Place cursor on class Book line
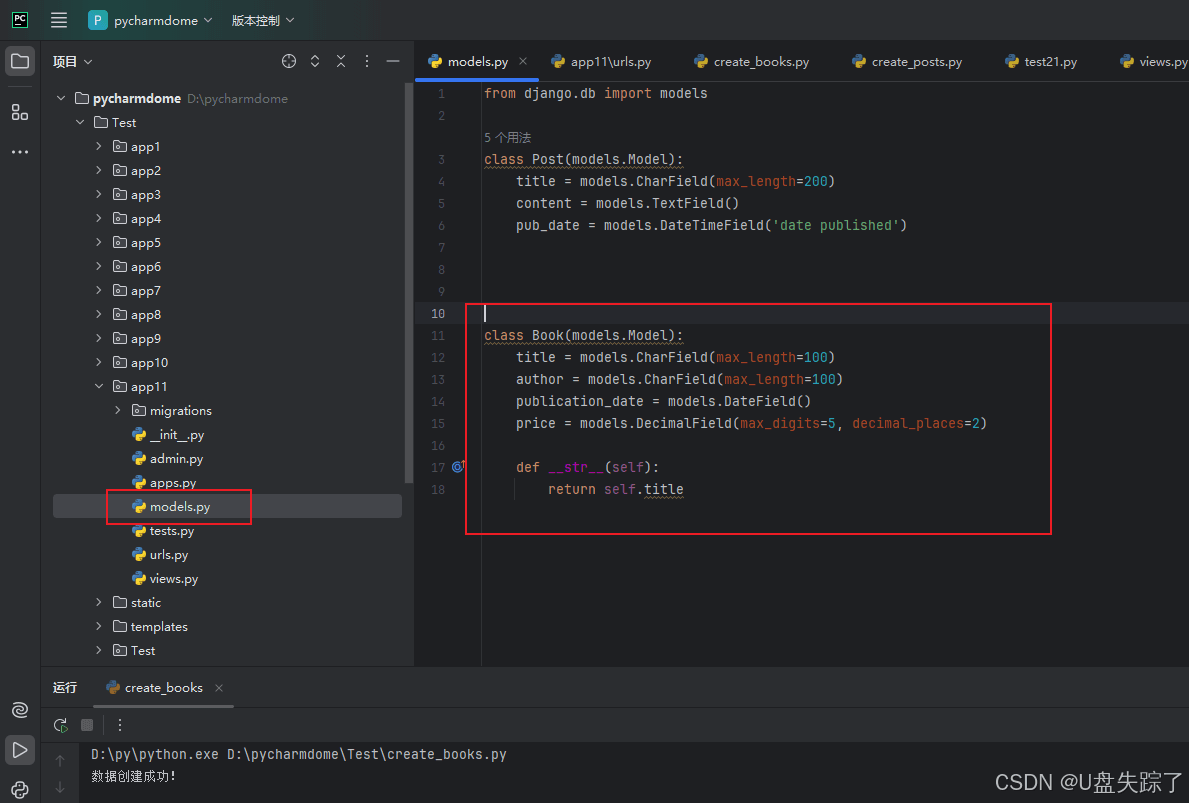1189x803 pixels. [x=584, y=335]
